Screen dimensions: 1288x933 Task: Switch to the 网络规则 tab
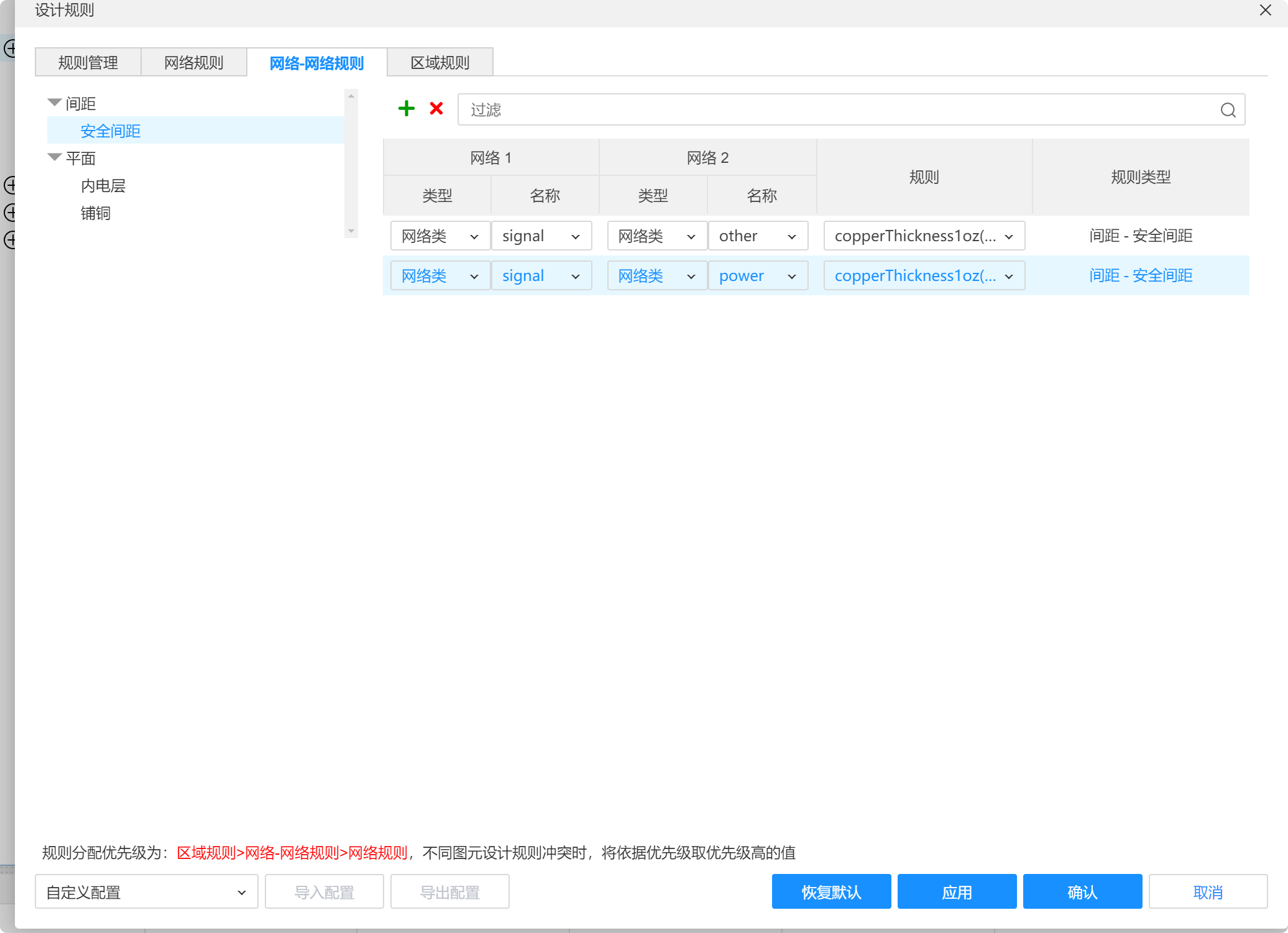pyautogui.click(x=194, y=63)
